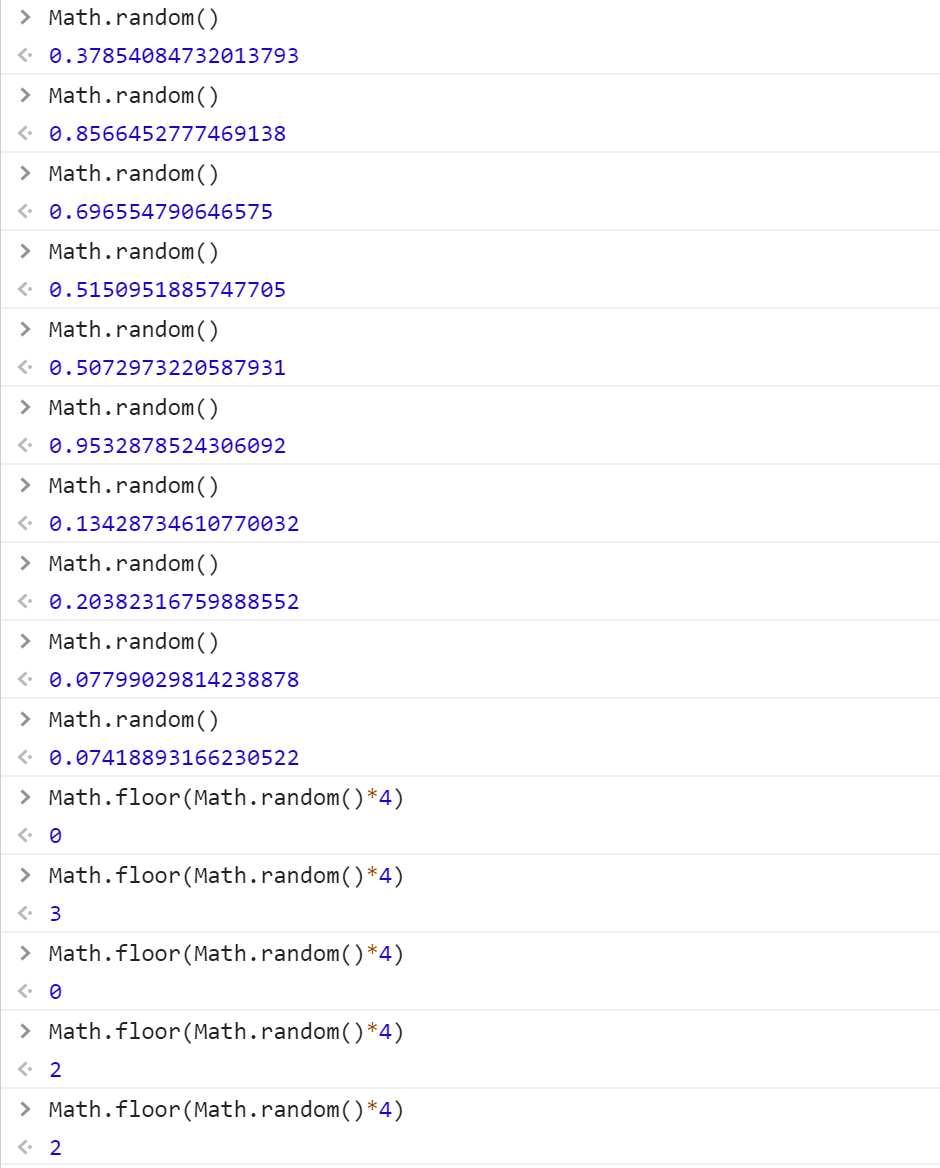Select the output value 0.37854084732013793
This screenshot has width=940, height=1168.
174,56
